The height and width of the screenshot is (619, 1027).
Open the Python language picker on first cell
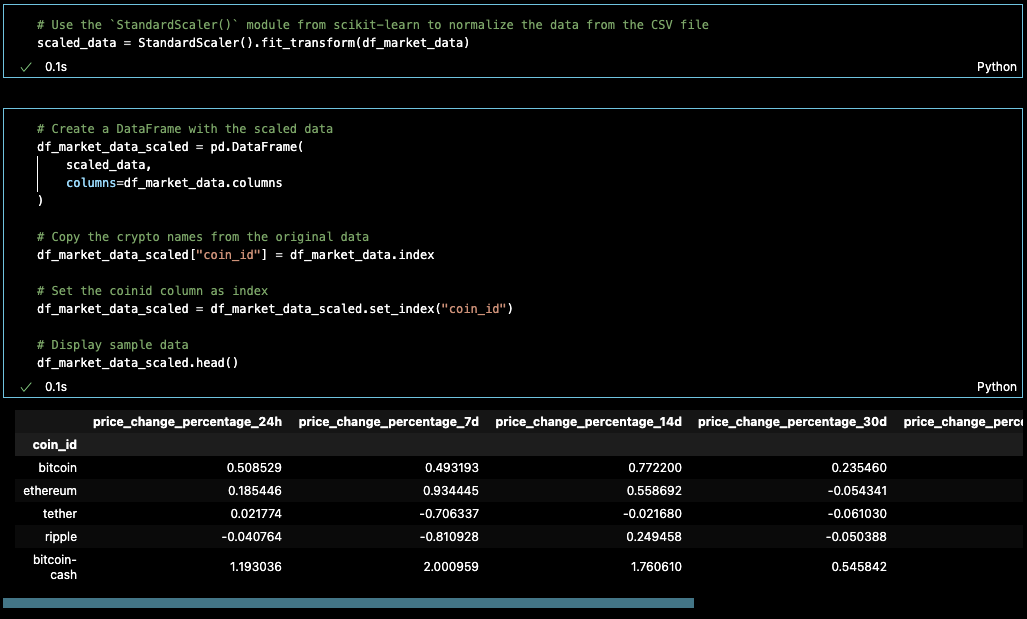click(996, 66)
